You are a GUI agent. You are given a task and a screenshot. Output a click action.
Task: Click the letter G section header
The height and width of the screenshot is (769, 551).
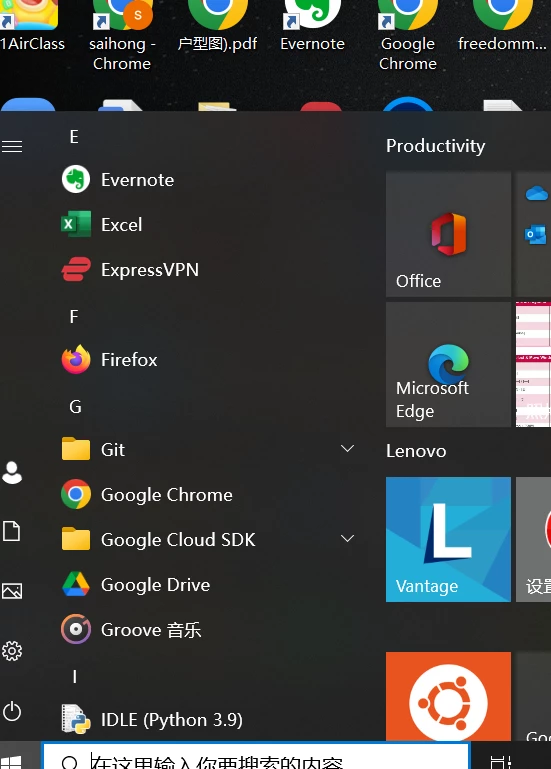(75, 407)
